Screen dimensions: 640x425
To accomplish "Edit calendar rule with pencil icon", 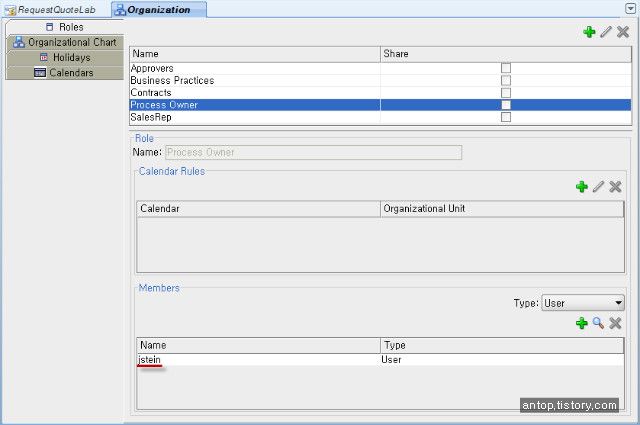I will pos(598,187).
